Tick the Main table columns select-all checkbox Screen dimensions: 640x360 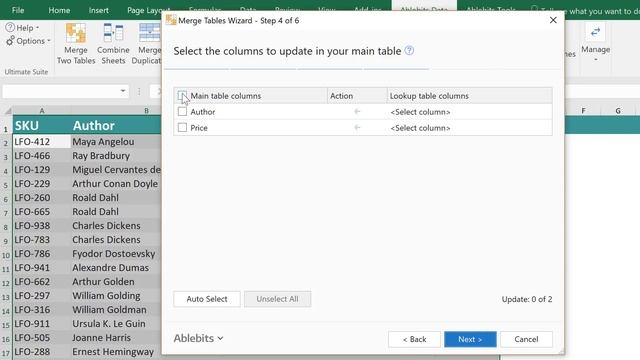[x=182, y=96]
